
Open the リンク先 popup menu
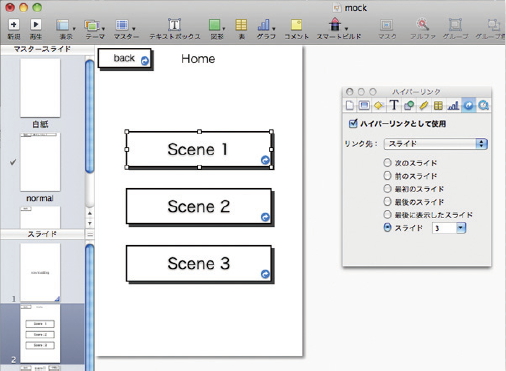[436, 144]
